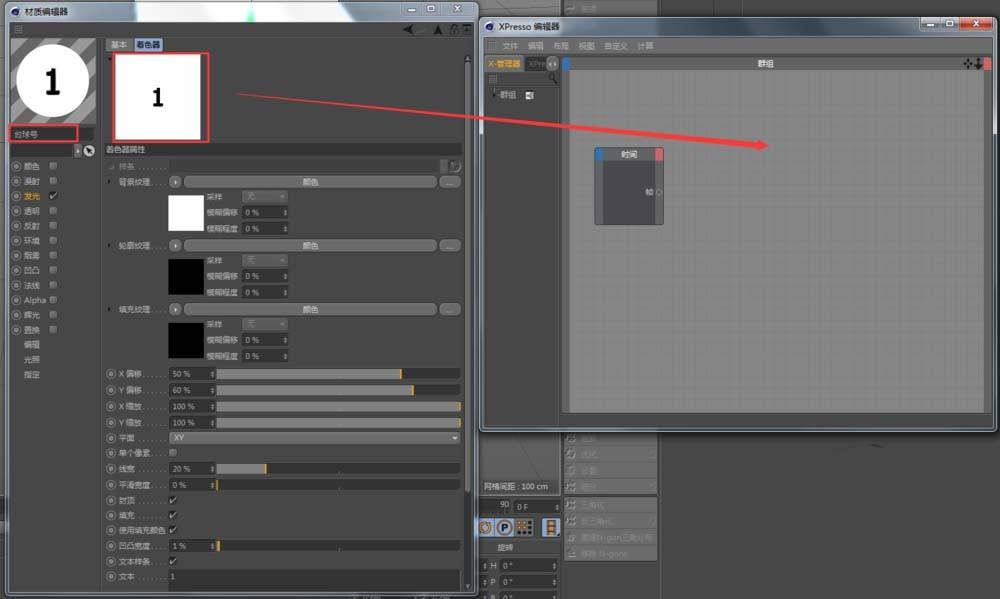Click the grid icon left of XPresso 文件 menu
Screen dimensions: 1000x599
(x=494, y=45)
